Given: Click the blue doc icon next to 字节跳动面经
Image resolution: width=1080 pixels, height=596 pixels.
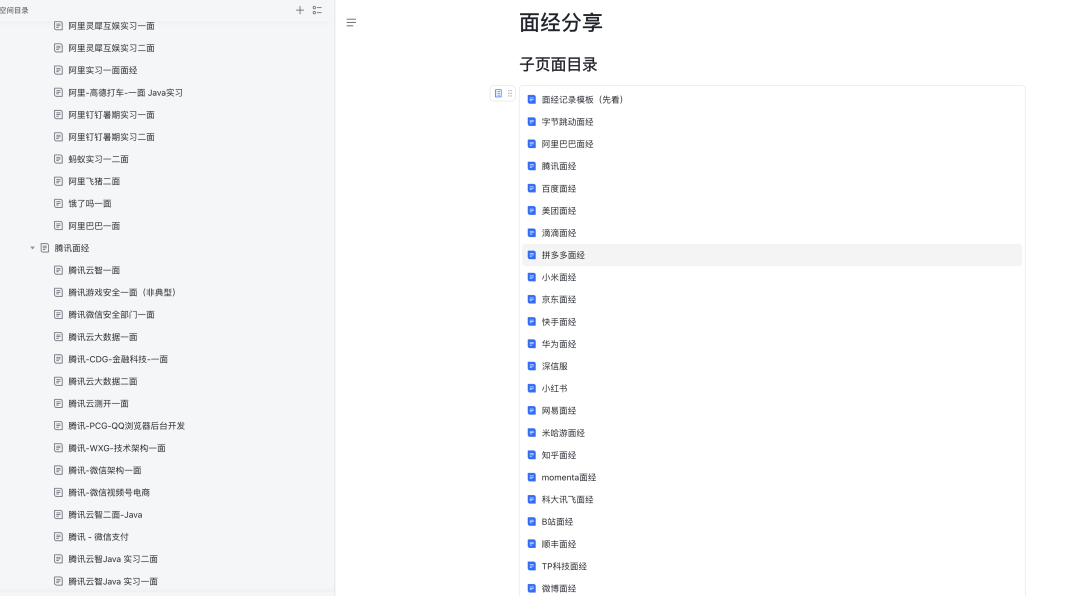Looking at the screenshot, I should [531, 122].
